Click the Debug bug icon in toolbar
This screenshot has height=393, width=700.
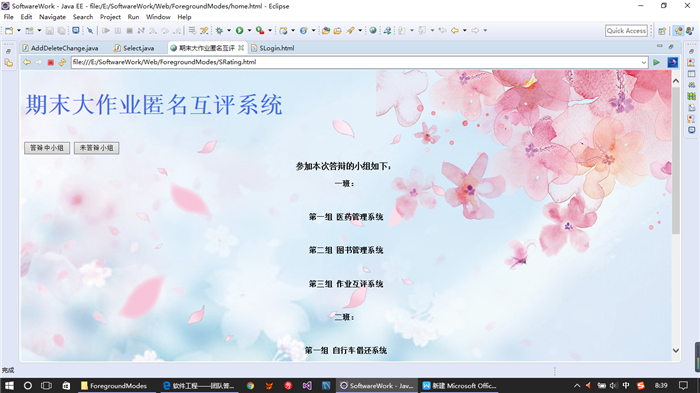pos(219,30)
